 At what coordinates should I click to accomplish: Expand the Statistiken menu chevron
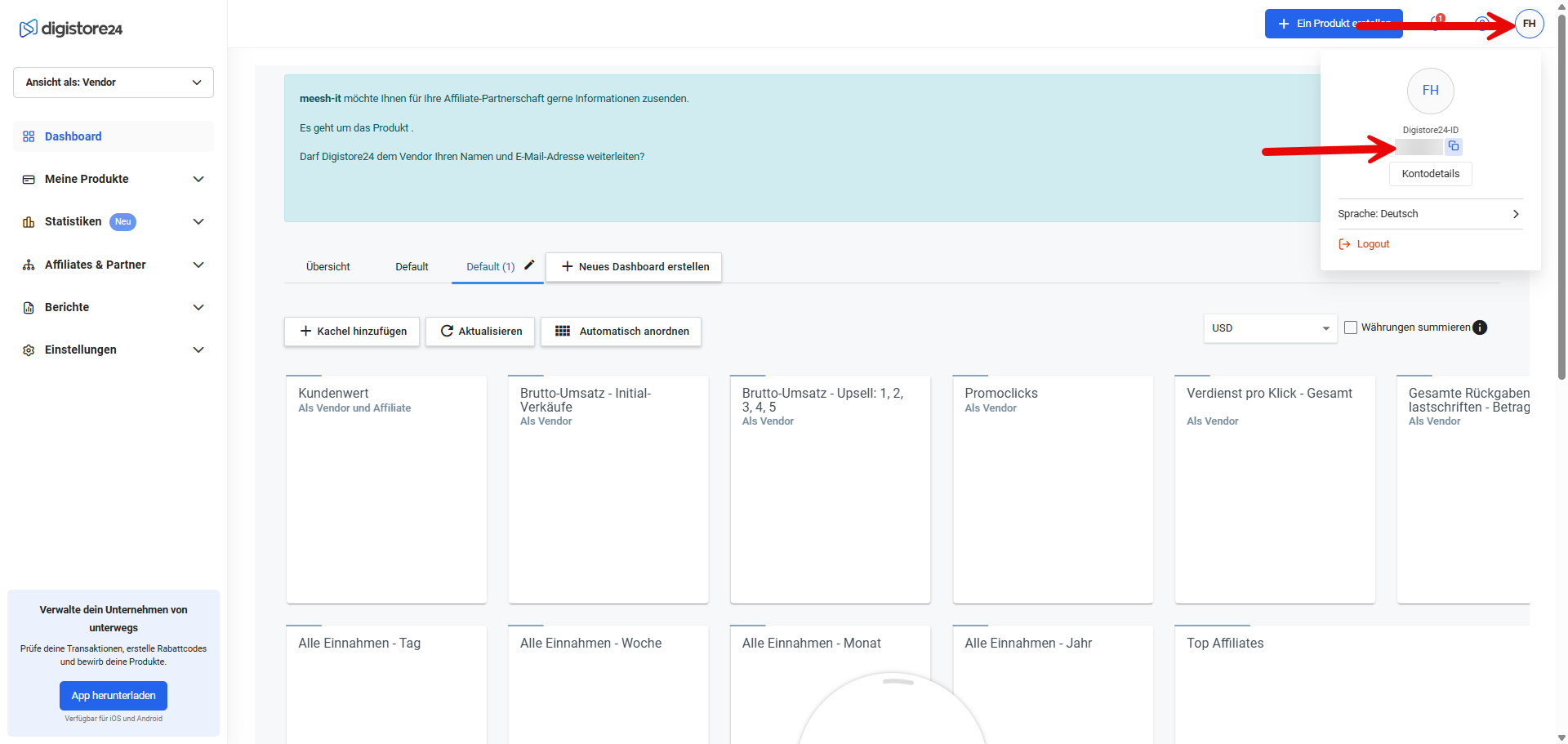click(198, 221)
